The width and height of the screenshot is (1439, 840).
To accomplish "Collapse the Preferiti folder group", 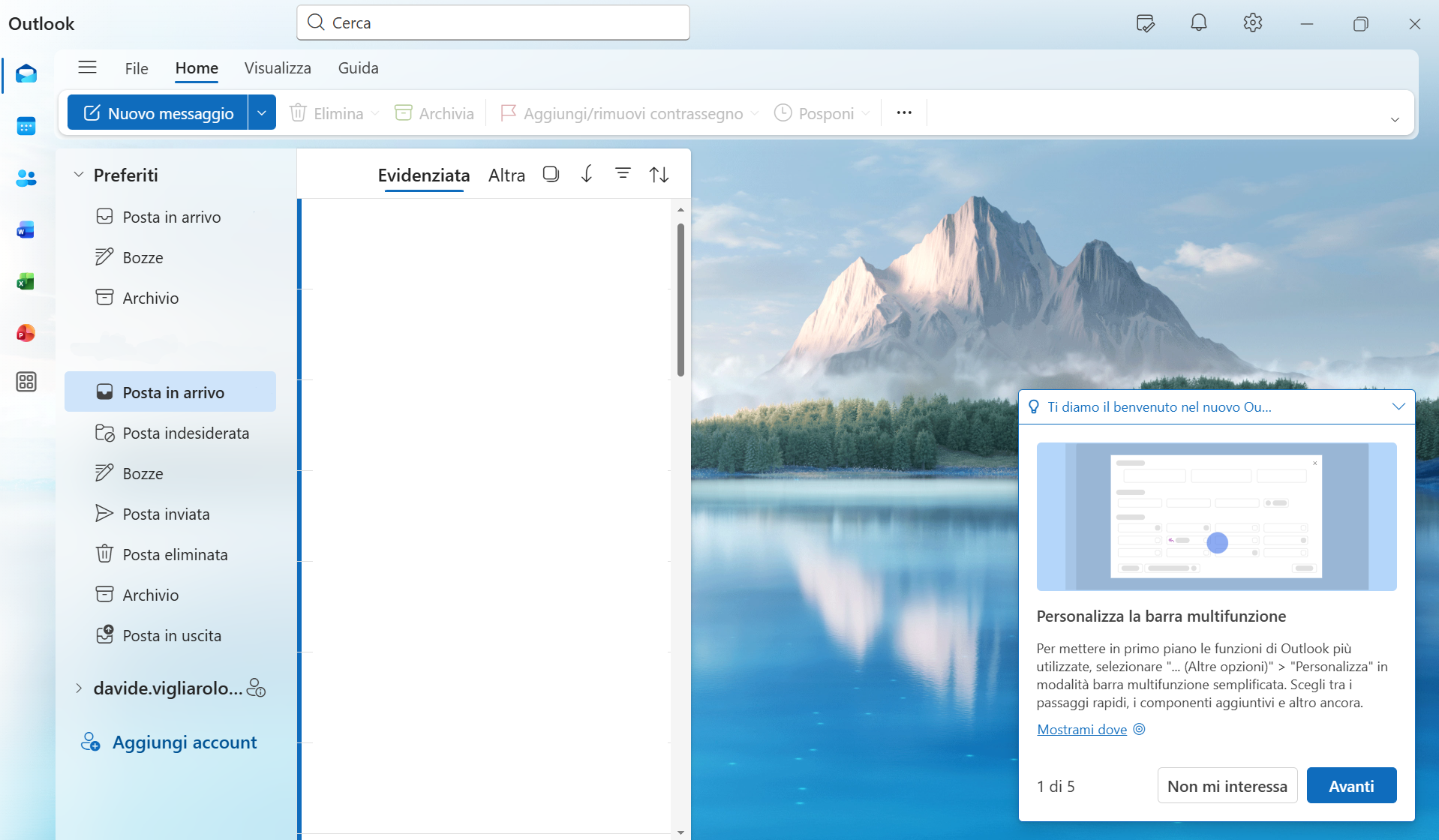I will pos(79,175).
